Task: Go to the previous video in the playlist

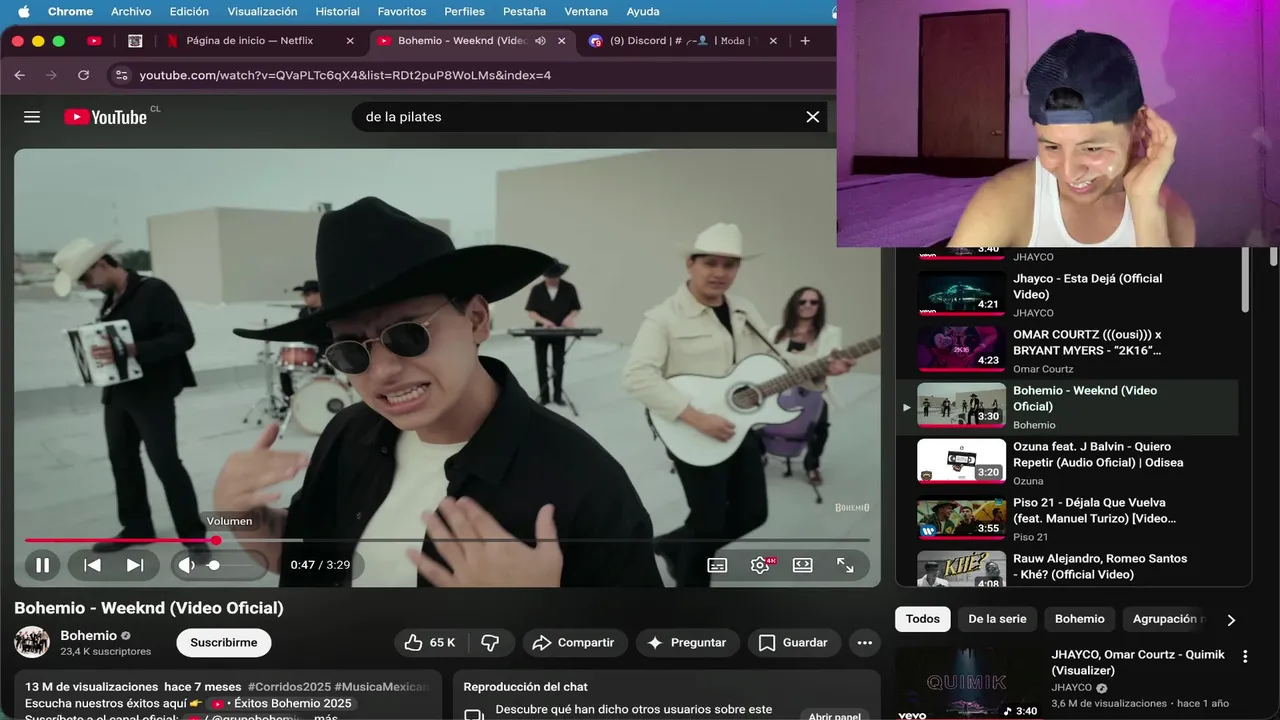Action: pos(92,565)
